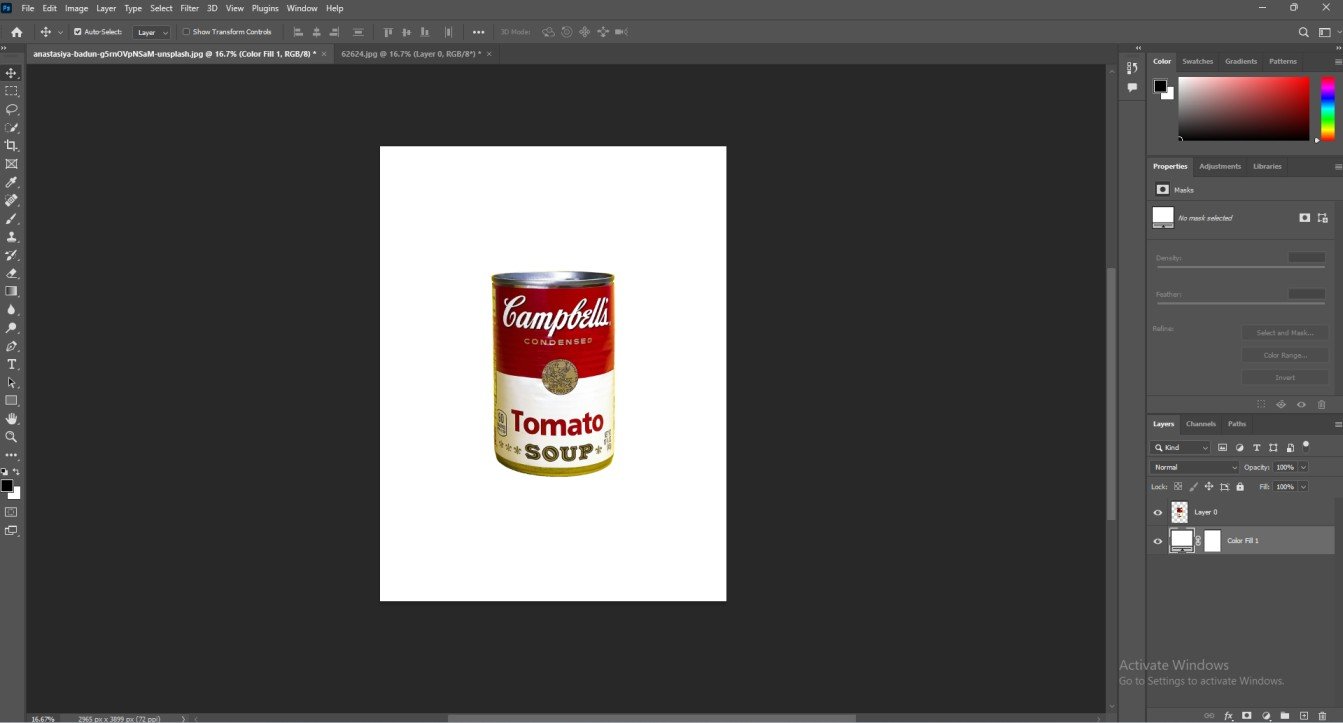Toggle Lock position icon
1343x723 pixels.
[x=1209, y=487]
